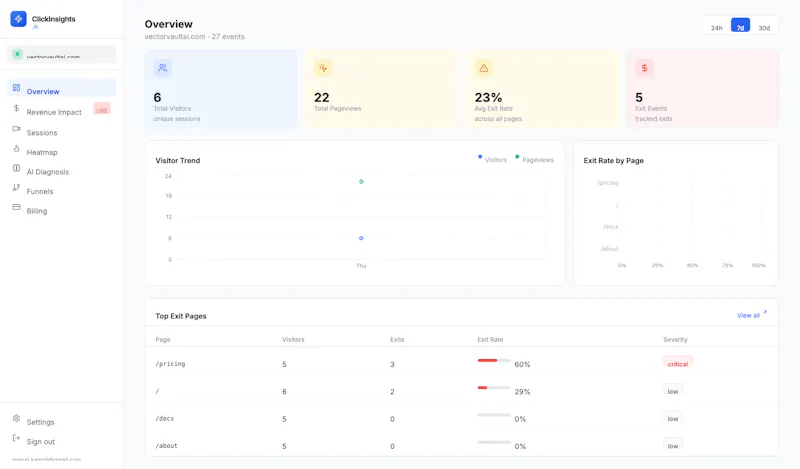Image resolution: width=800 pixels, height=469 pixels.
Task: Click the Pageviews legend entry
Action: pos(534,159)
